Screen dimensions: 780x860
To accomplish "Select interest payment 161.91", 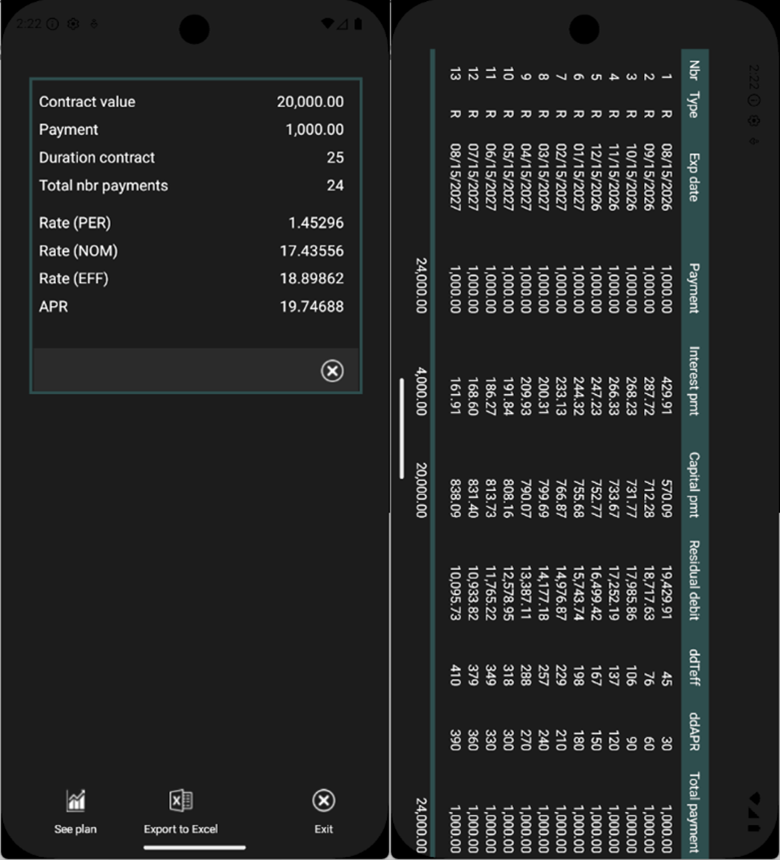I will (x=455, y=395).
